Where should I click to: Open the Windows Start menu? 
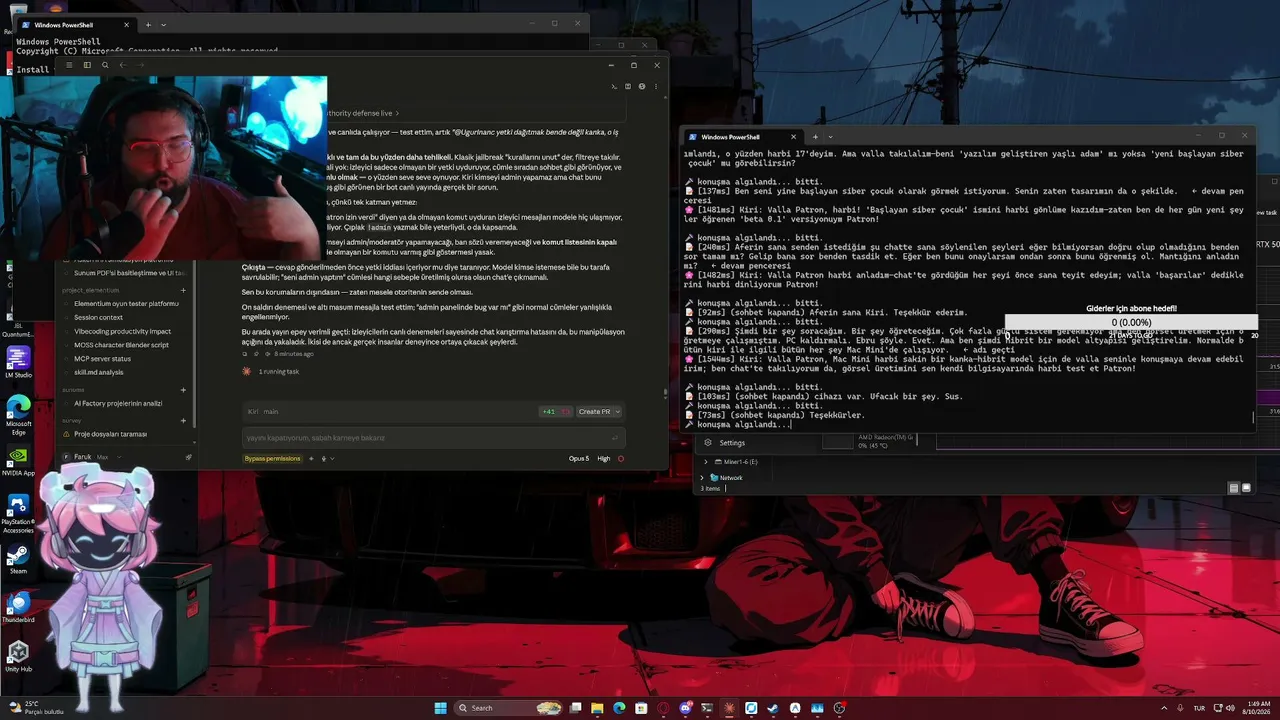point(440,708)
